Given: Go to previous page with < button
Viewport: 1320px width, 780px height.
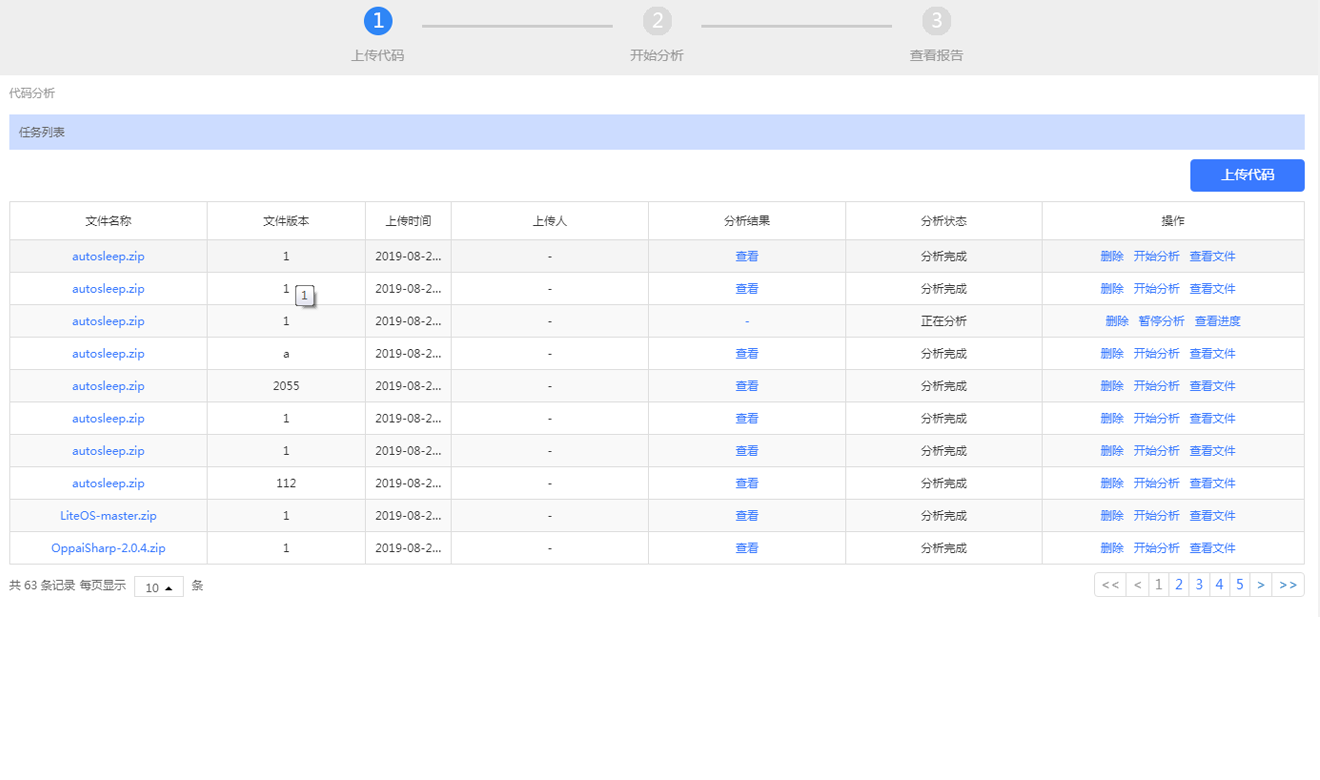Looking at the screenshot, I should (x=1137, y=585).
